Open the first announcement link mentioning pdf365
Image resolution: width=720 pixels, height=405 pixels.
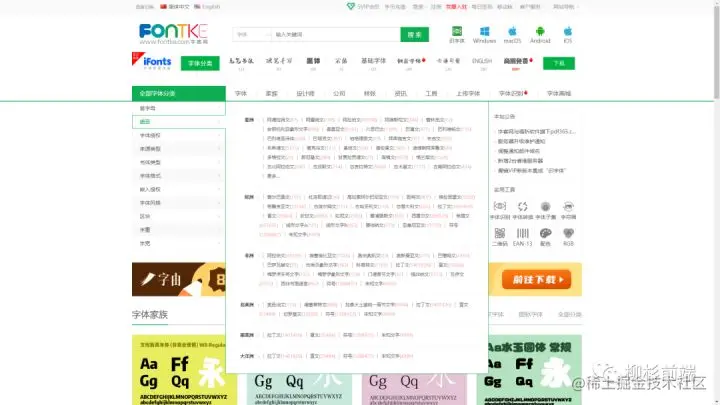[x=536, y=131]
